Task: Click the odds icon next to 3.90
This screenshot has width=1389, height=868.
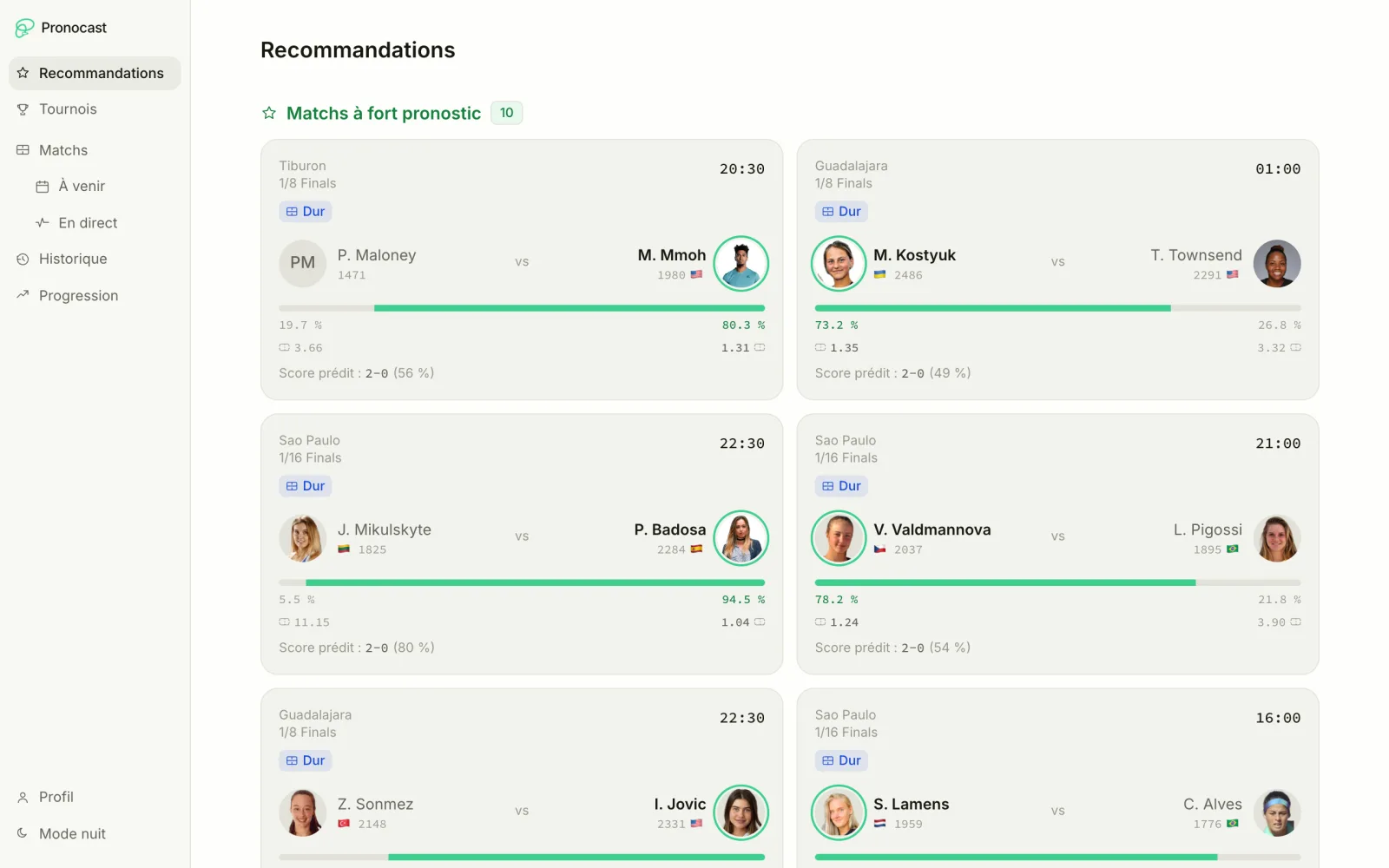Action: pyautogui.click(x=1295, y=622)
